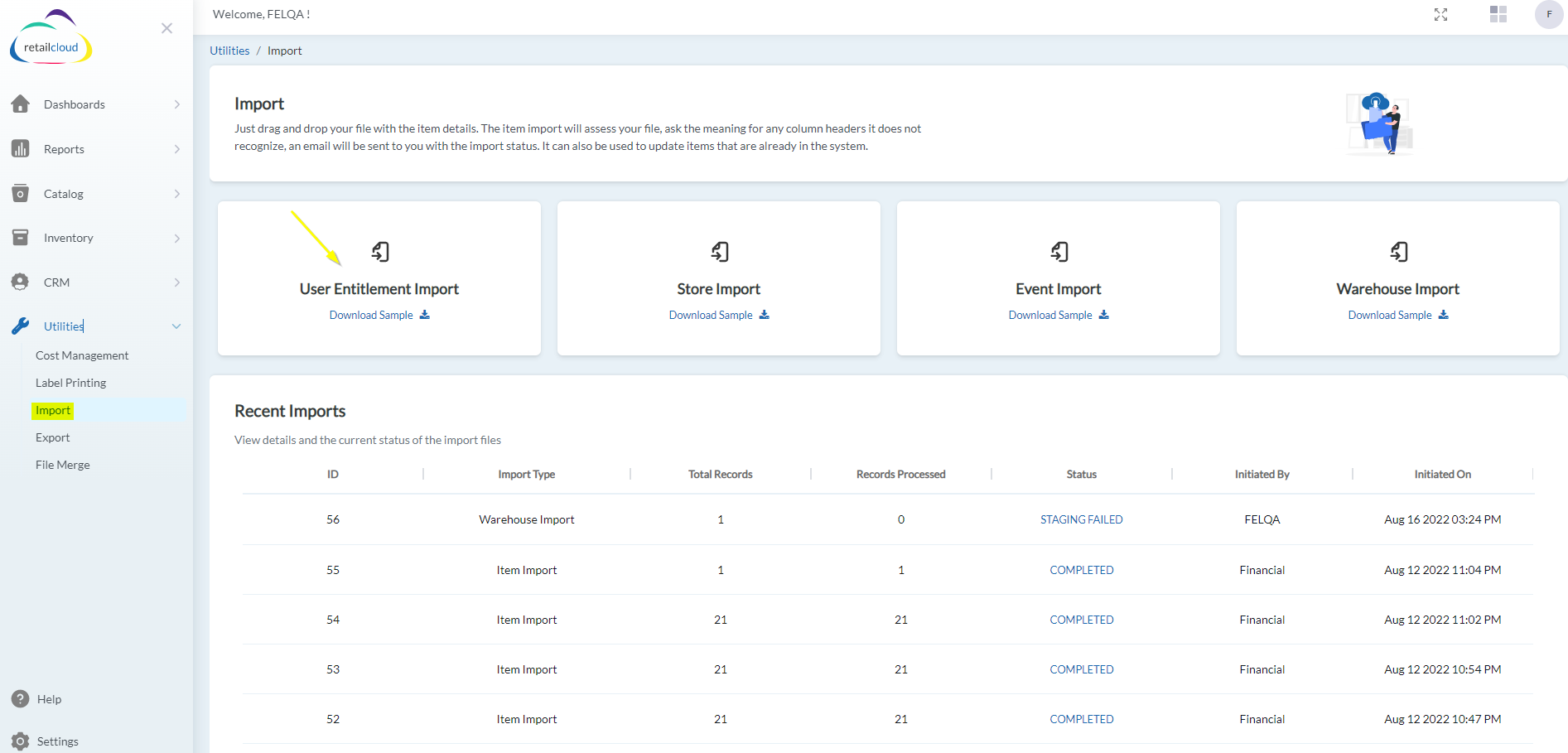Image resolution: width=1568 pixels, height=753 pixels.
Task: Download Sample for Warehouse Import
Action: point(1390,315)
